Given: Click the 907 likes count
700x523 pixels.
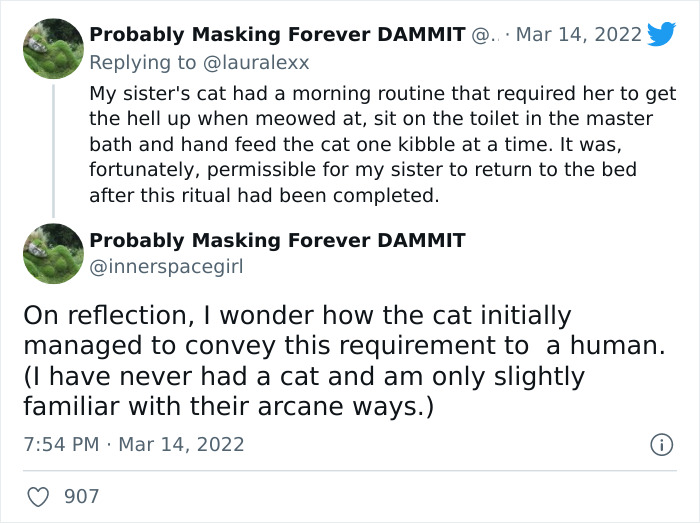Looking at the screenshot, I should 81,496.
